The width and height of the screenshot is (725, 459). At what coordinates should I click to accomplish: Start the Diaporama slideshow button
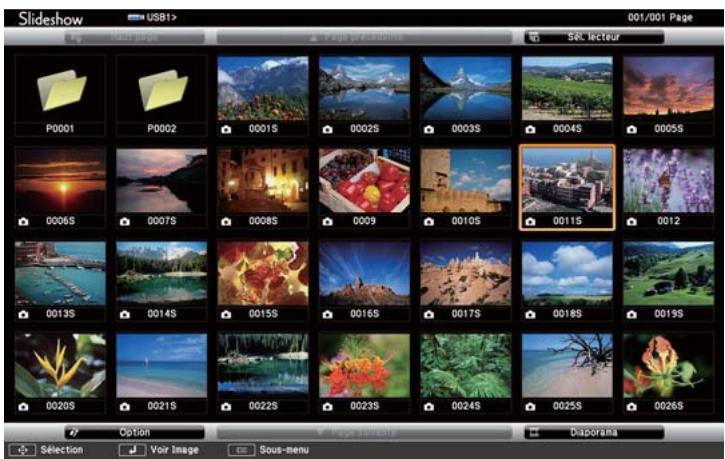pyautogui.click(x=594, y=432)
